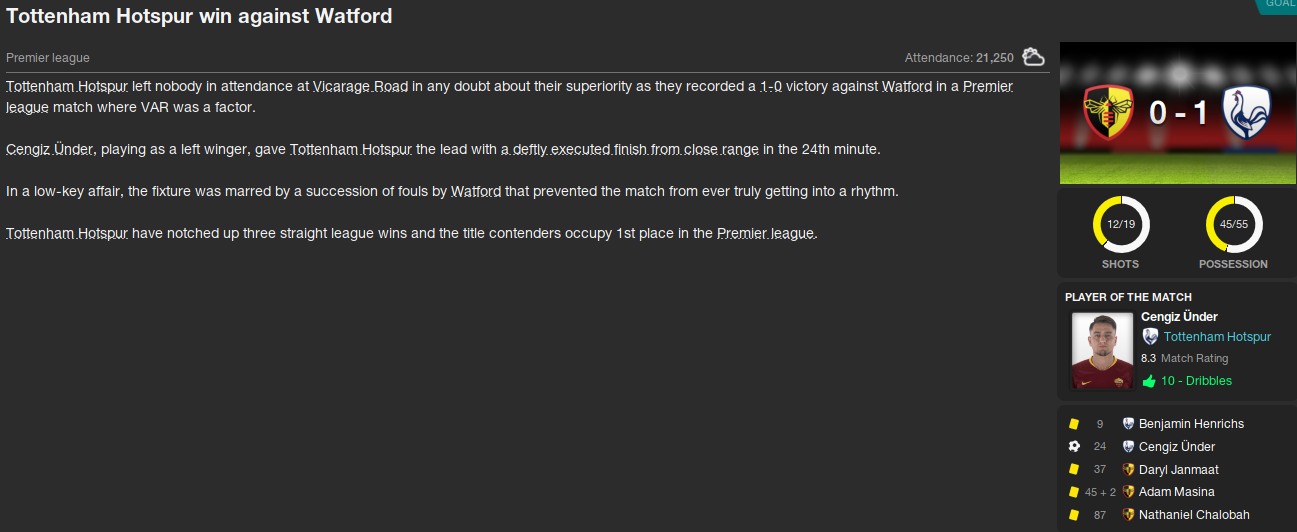Click the green thumbs-up Dribbles icon

1149,381
